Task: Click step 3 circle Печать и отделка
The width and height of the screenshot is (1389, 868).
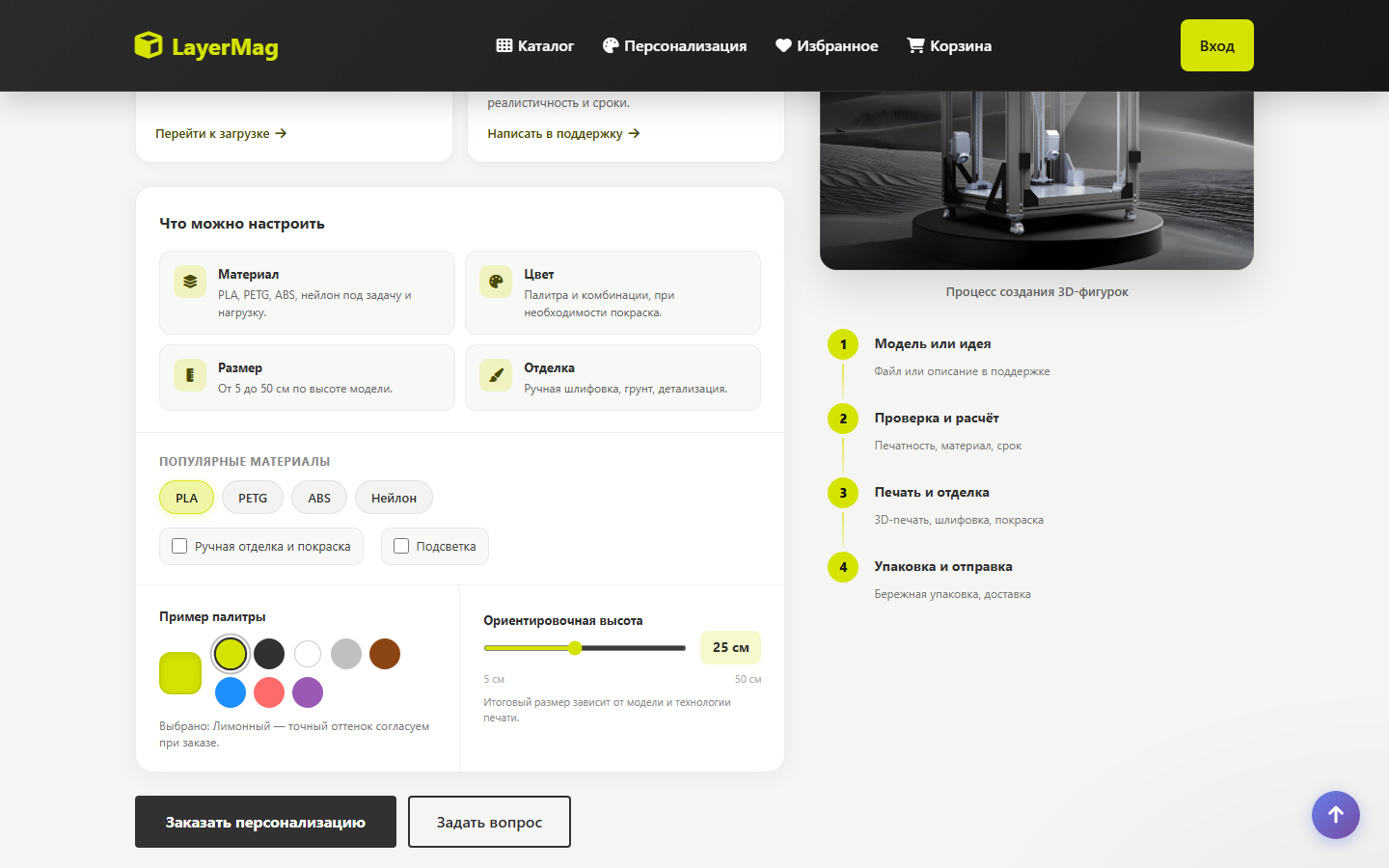Action: [x=843, y=493]
